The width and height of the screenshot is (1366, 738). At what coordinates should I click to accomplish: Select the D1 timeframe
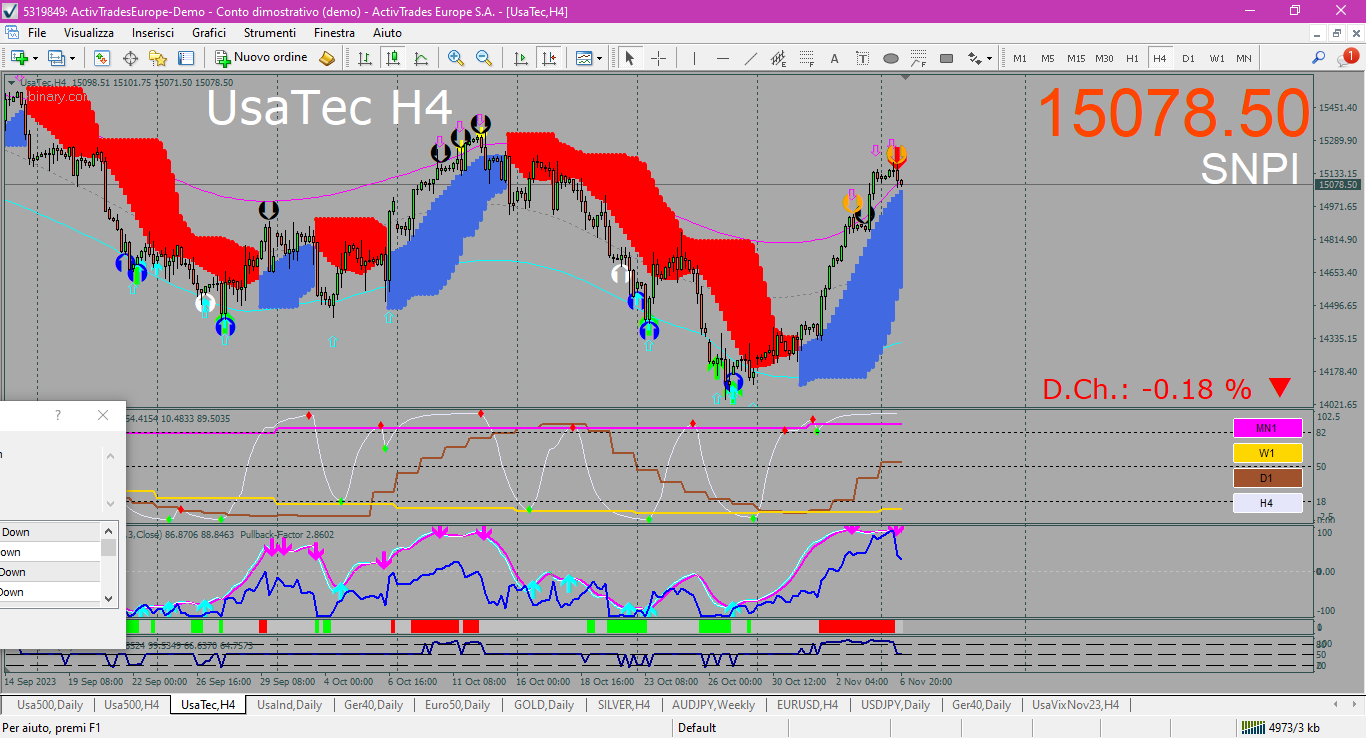[1188, 58]
